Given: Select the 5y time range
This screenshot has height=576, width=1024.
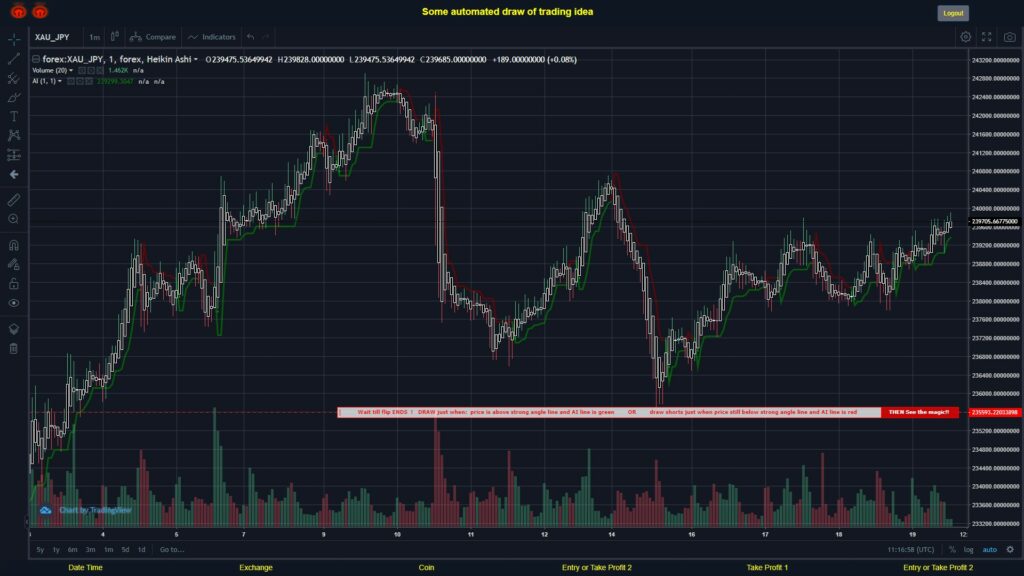Looking at the screenshot, I should 40,550.
